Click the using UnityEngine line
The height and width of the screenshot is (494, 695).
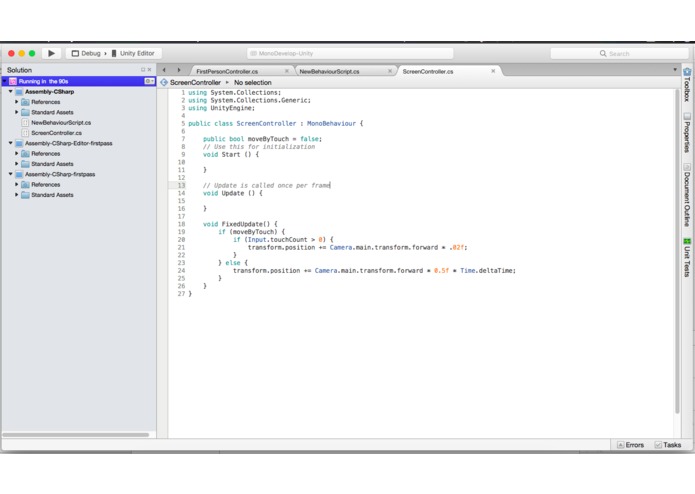click(222, 108)
